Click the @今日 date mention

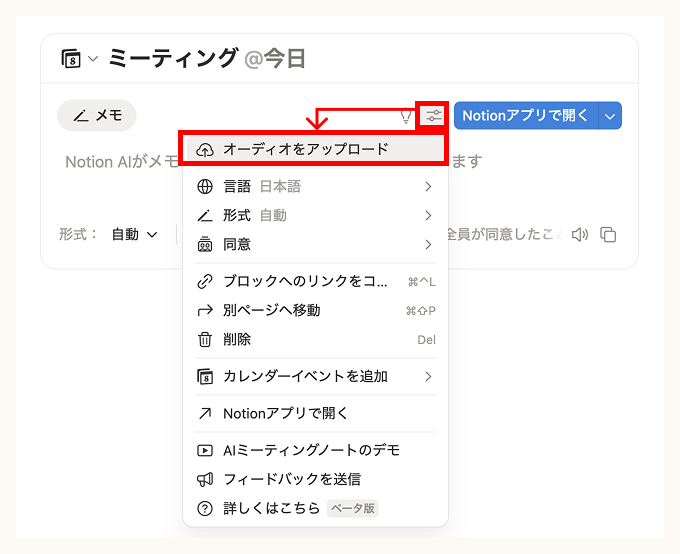click(x=275, y=59)
